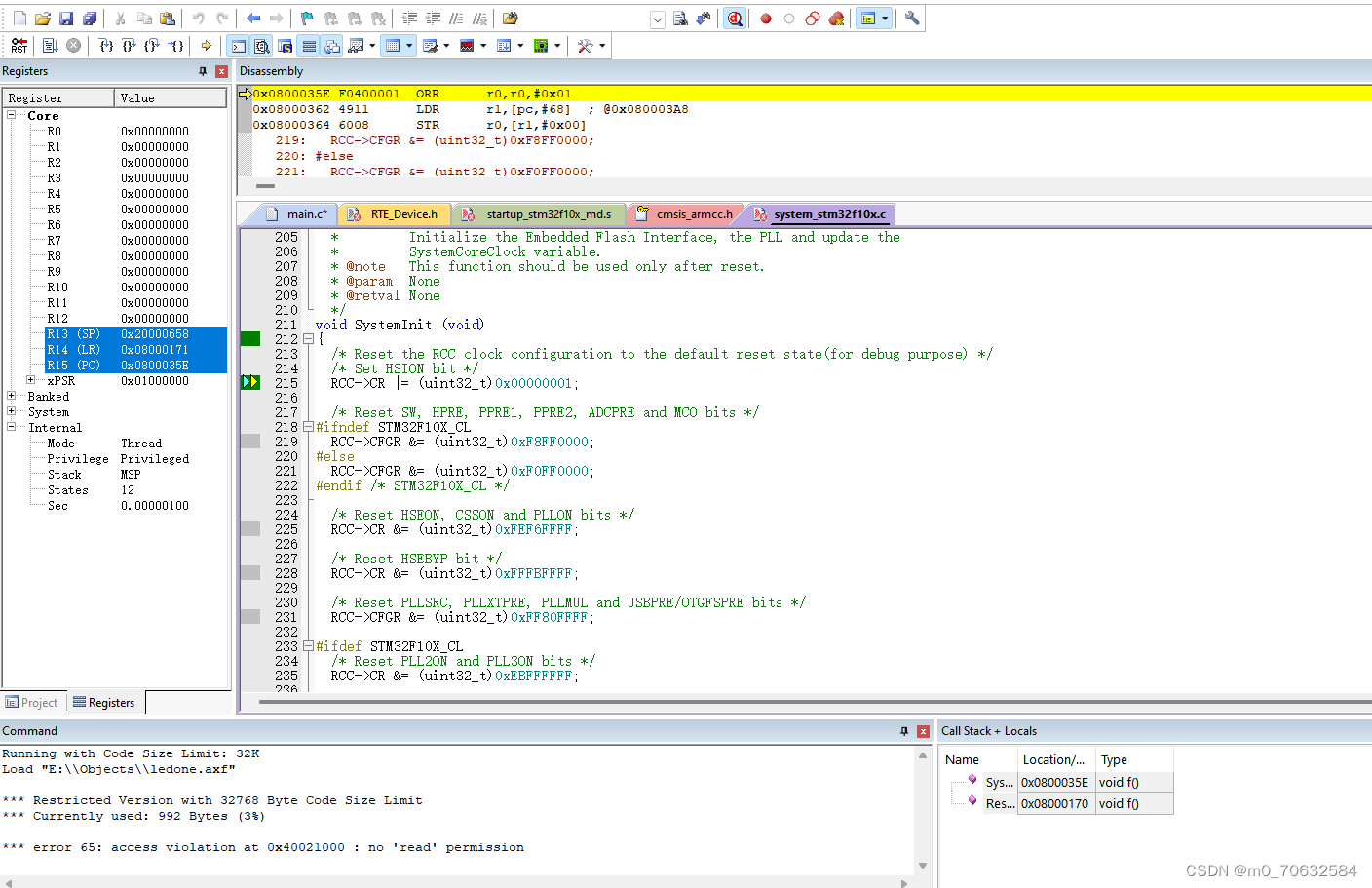This screenshot has width=1372, height=888.
Task: Open incremental find binoculars icon
Action: tap(704, 19)
